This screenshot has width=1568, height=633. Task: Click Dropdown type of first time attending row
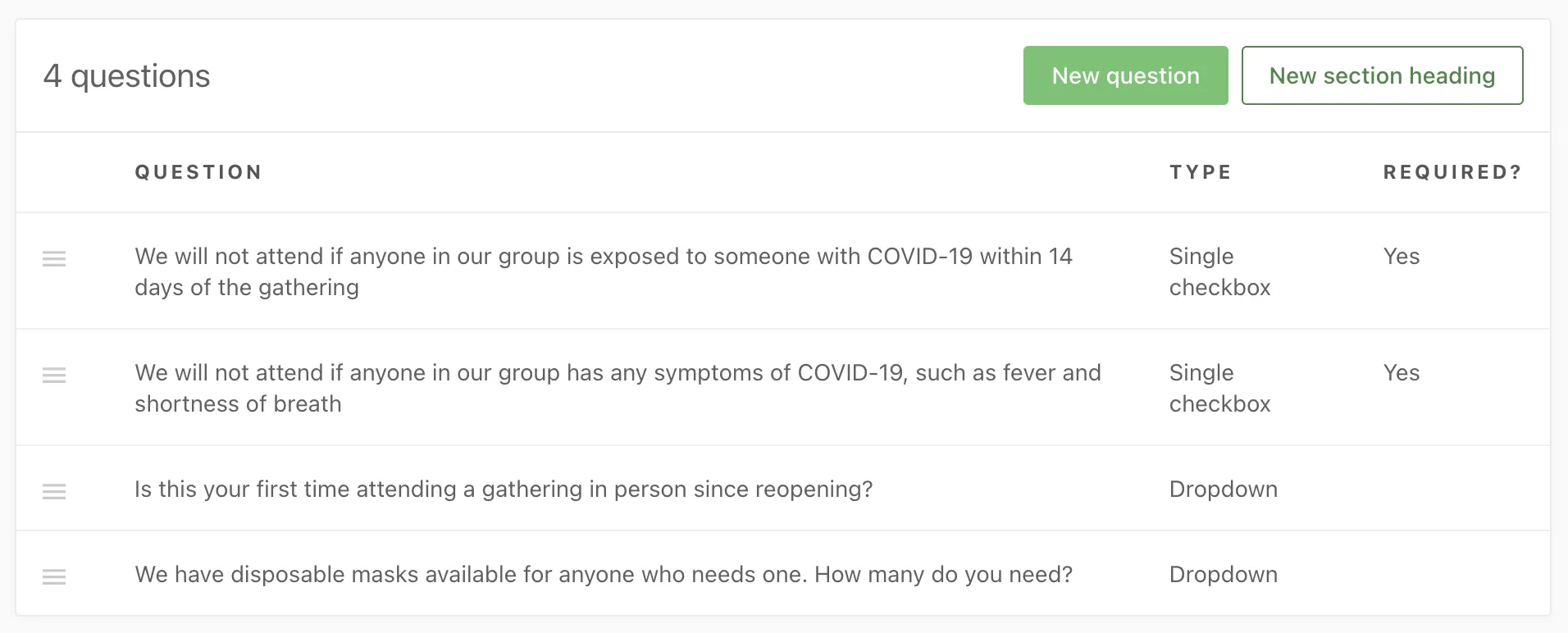point(1223,490)
